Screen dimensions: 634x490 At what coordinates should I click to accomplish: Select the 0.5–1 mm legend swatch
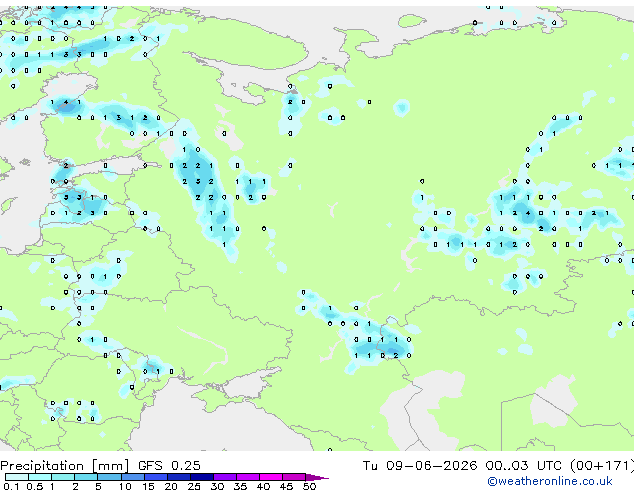[40, 477]
